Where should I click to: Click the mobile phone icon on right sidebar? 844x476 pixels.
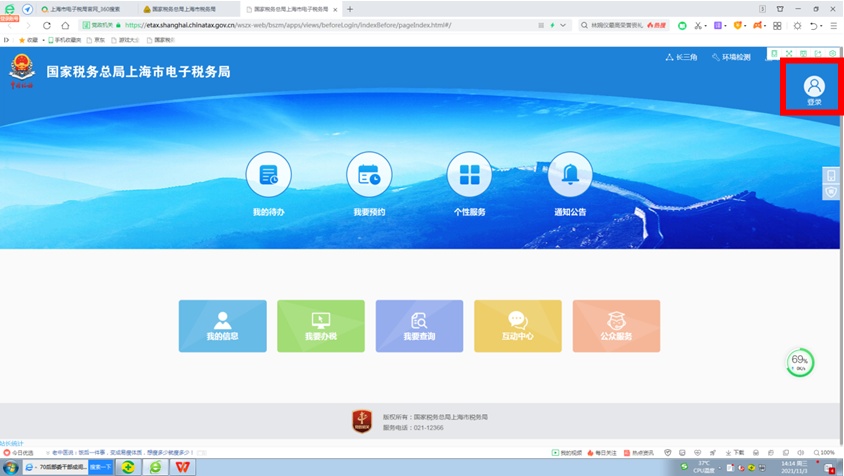click(x=831, y=175)
